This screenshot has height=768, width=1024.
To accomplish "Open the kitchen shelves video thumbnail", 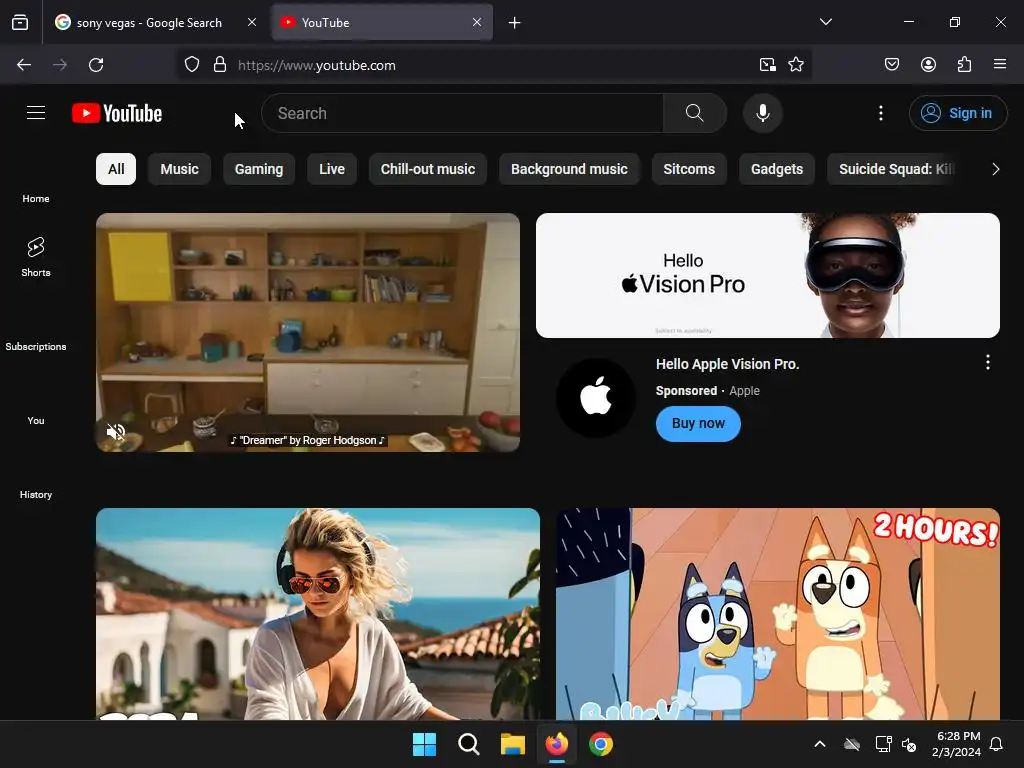I will click(x=308, y=332).
